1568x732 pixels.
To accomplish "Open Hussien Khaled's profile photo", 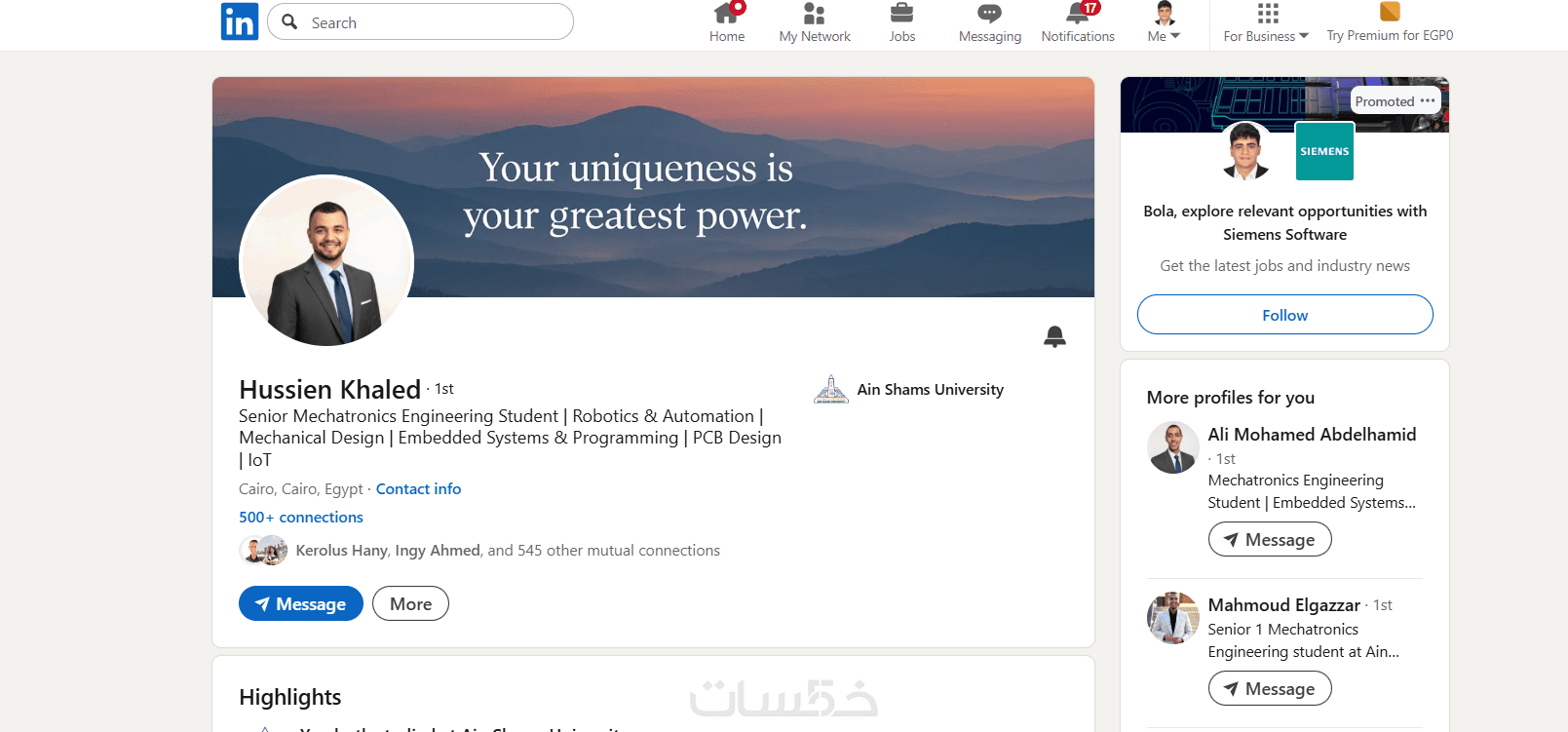I will click(x=326, y=260).
